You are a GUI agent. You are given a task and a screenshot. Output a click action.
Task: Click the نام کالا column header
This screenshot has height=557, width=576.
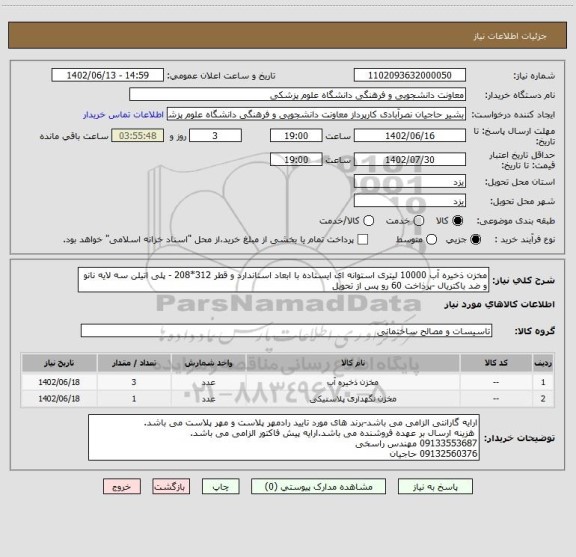point(353,363)
